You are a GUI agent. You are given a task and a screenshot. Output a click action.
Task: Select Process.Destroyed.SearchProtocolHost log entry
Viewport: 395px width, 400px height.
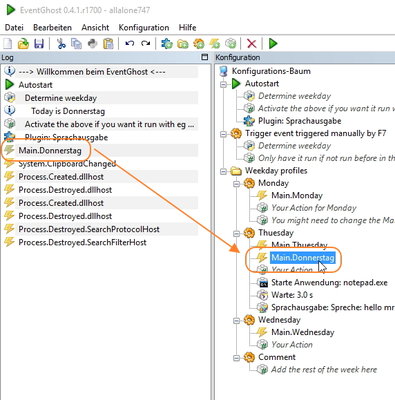(x=89, y=229)
